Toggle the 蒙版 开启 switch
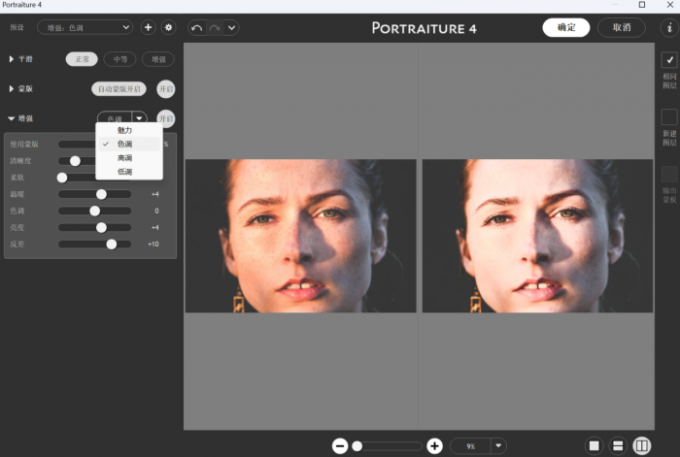This screenshot has height=457, width=680. 166,89
